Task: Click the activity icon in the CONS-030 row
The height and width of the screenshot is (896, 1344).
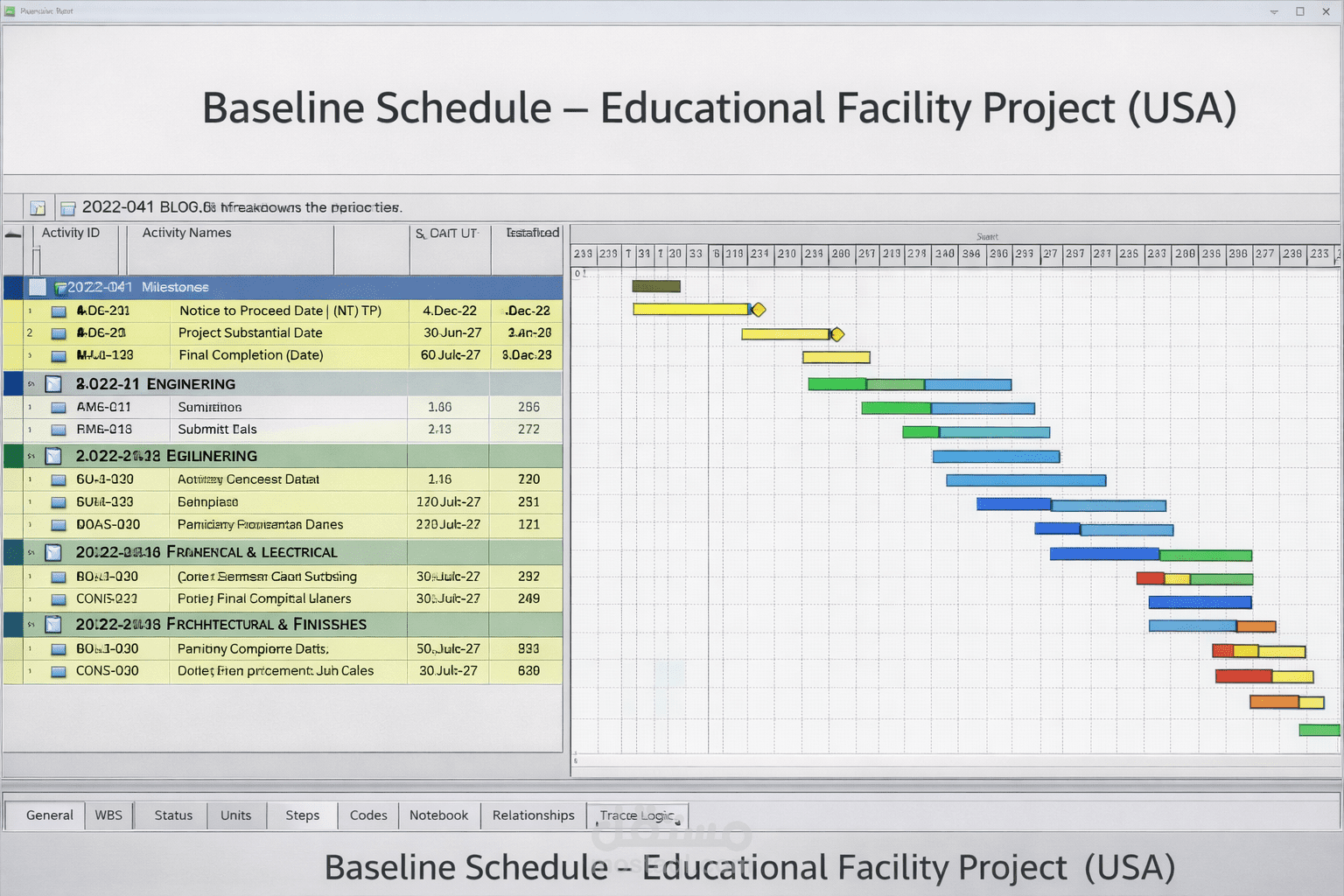Action: pos(58,671)
